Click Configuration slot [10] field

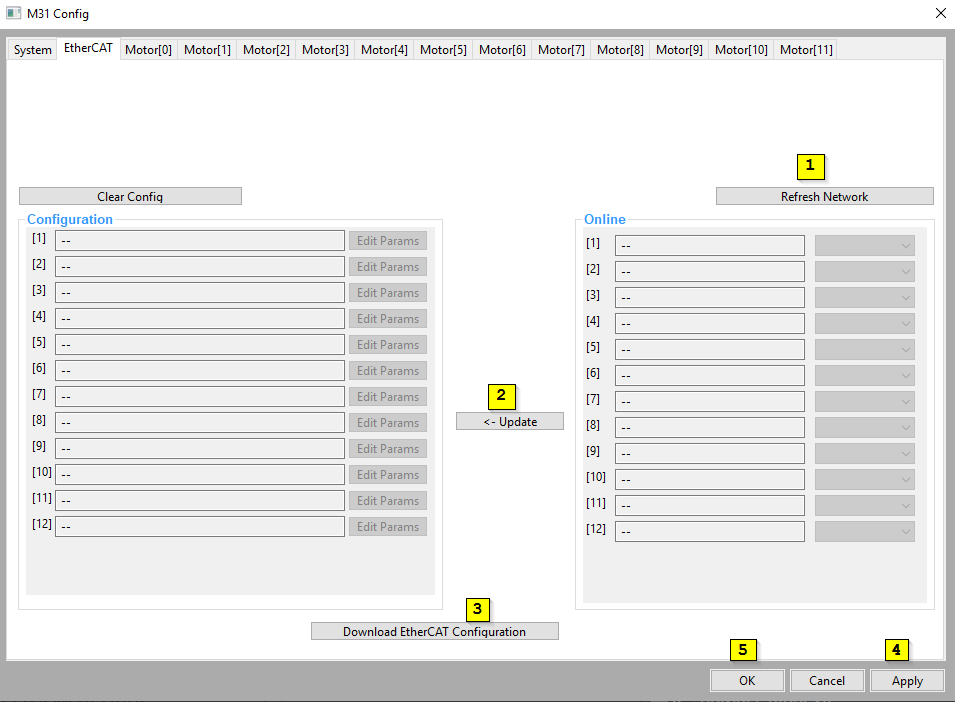(x=200, y=474)
